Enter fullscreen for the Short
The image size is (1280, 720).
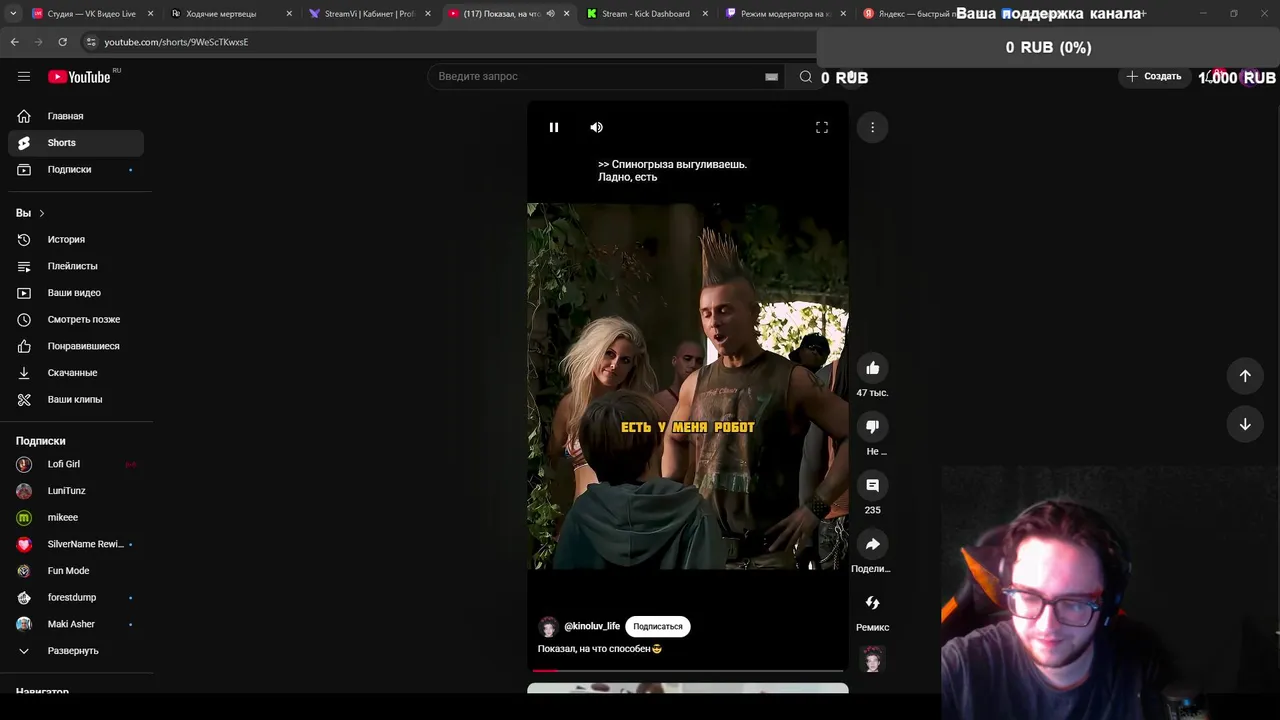point(822,127)
